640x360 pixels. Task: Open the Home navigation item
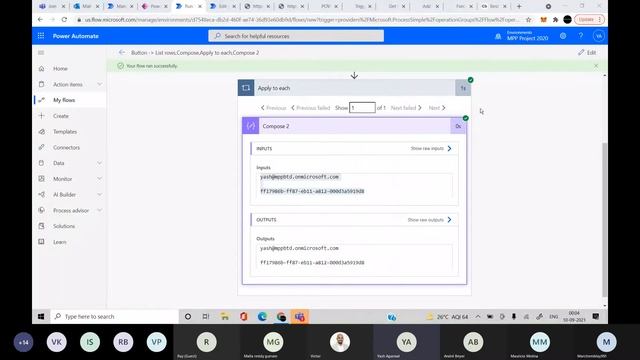coord(60,69)
